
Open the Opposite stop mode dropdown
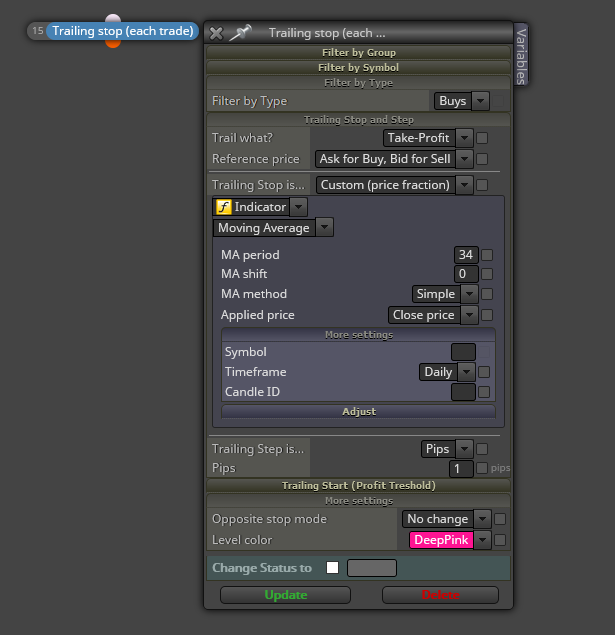(x=446, y=519)
